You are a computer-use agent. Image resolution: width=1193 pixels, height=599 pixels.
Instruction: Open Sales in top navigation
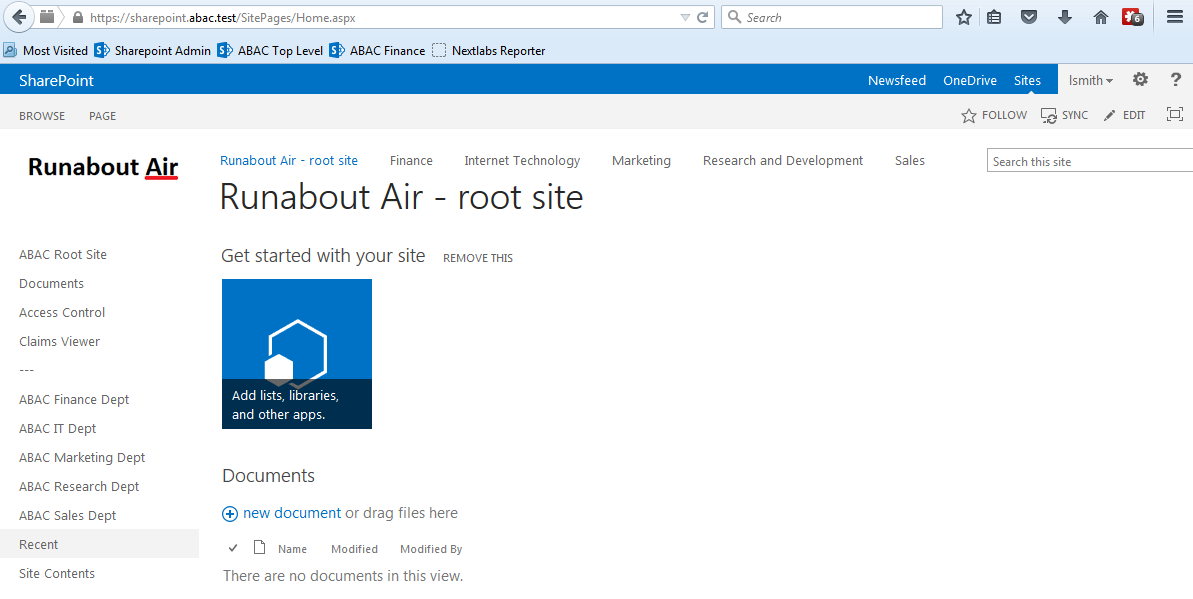coord(910,161)
